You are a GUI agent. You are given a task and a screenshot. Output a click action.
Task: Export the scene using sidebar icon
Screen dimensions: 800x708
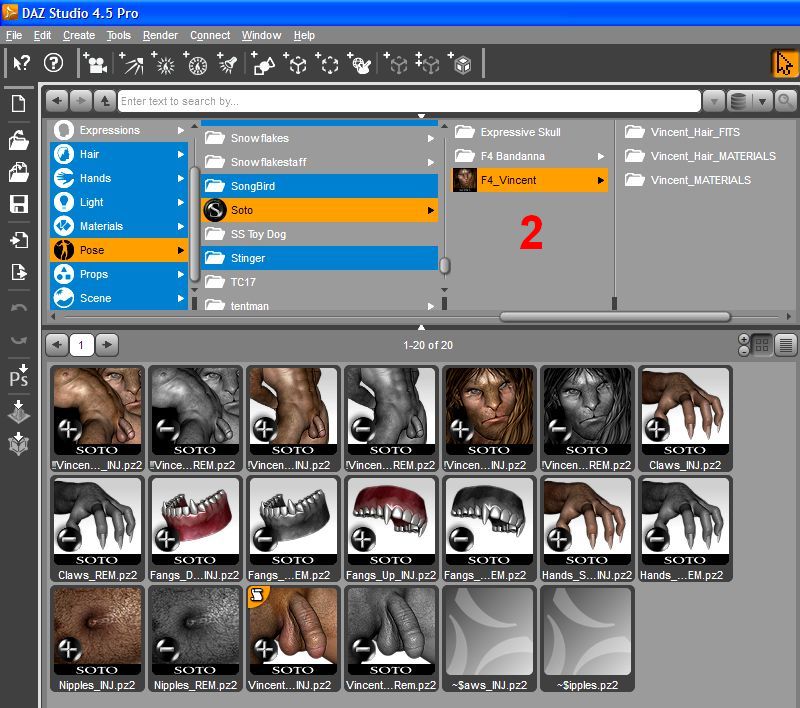coord(19,272)
